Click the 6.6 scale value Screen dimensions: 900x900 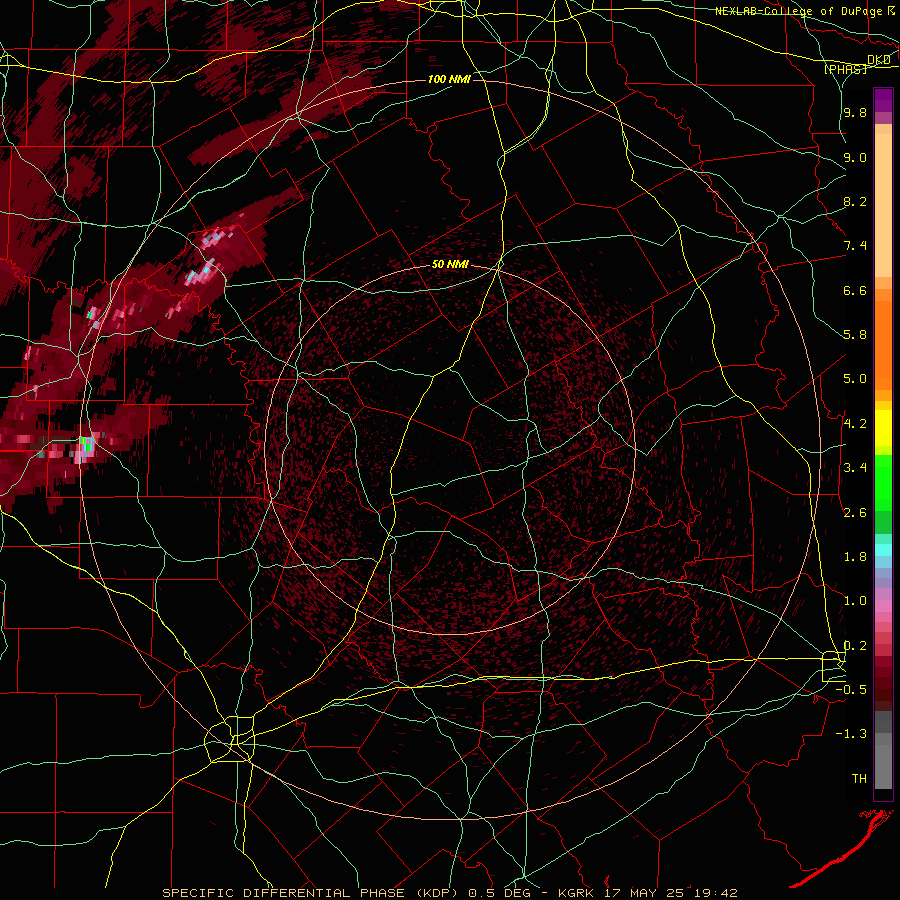click(x=855, y=290)
